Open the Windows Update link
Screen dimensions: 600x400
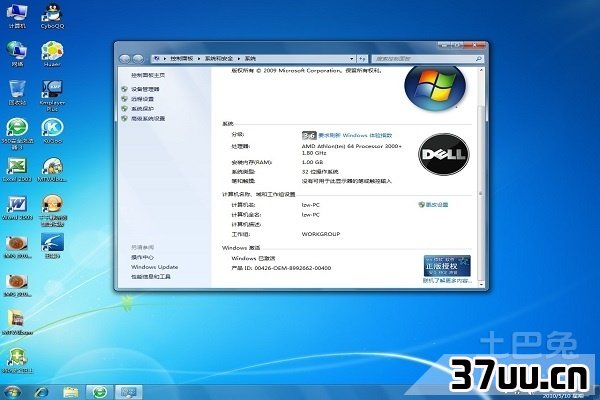point(155,267)
